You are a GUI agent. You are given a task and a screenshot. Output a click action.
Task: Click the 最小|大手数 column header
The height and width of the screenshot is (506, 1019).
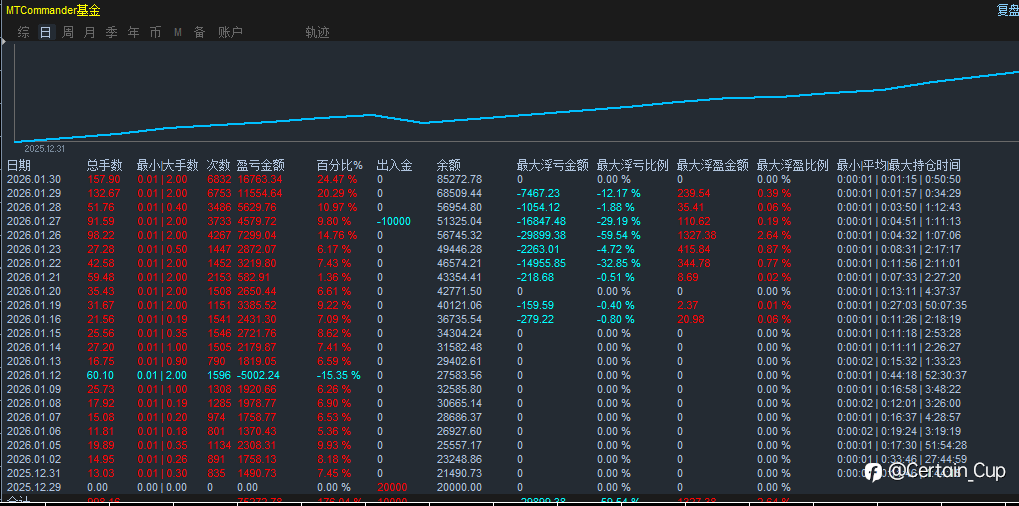point(167,166)
